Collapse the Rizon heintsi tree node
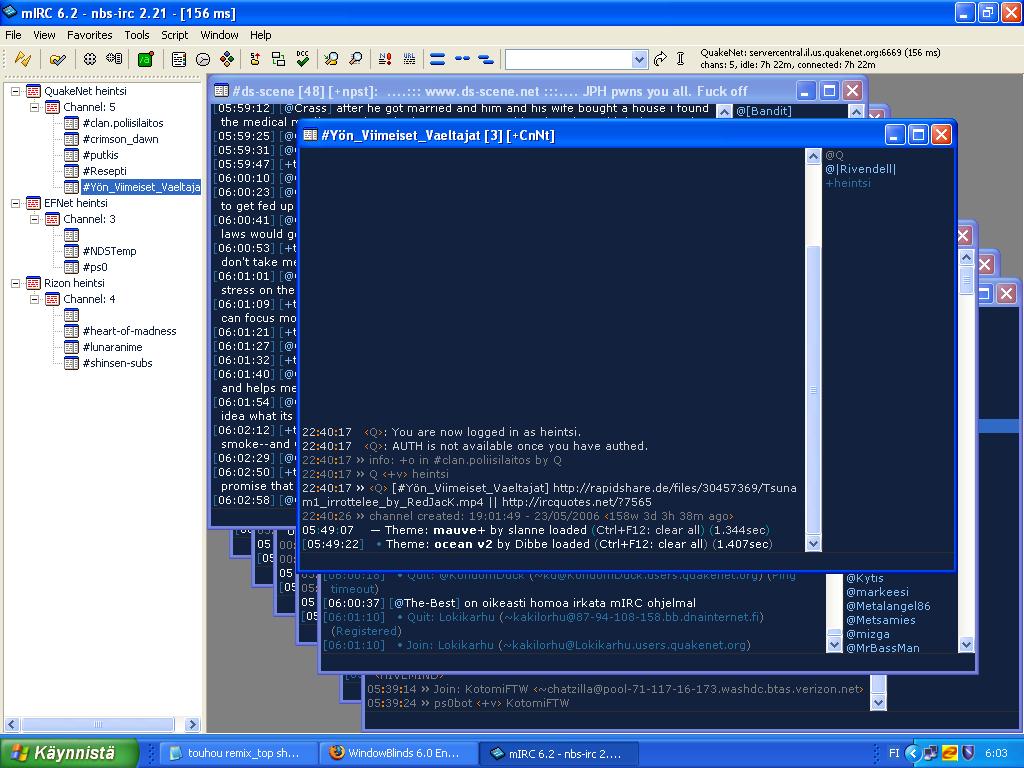The width and height of the screenshot is (1024, 768). pos(15,283)
